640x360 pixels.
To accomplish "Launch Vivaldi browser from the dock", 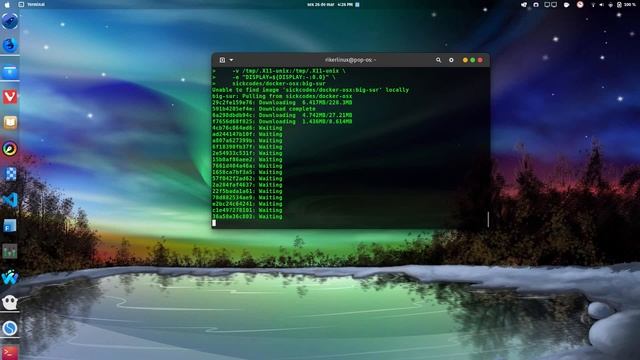I will 10,97.
